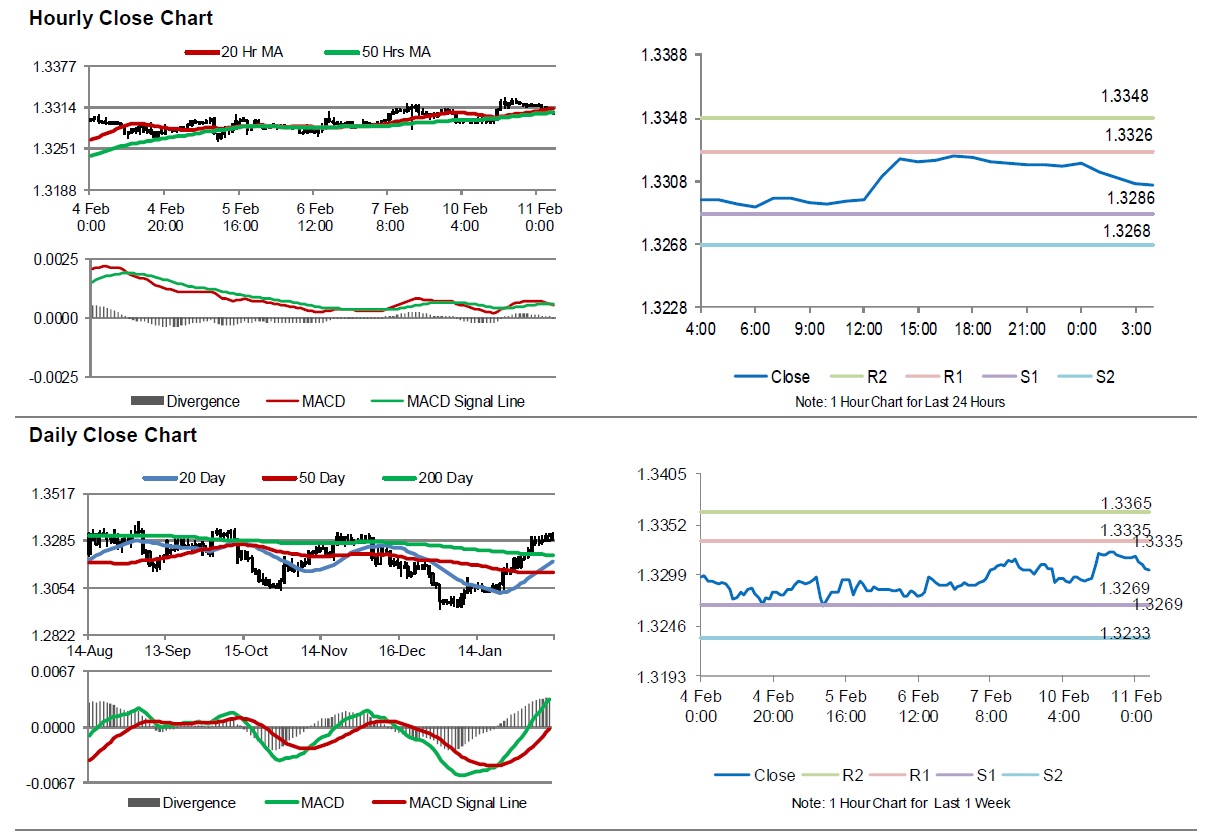Click the 1.3246 y-axis label
This screenshot has height=834, width=1212.
664,627
